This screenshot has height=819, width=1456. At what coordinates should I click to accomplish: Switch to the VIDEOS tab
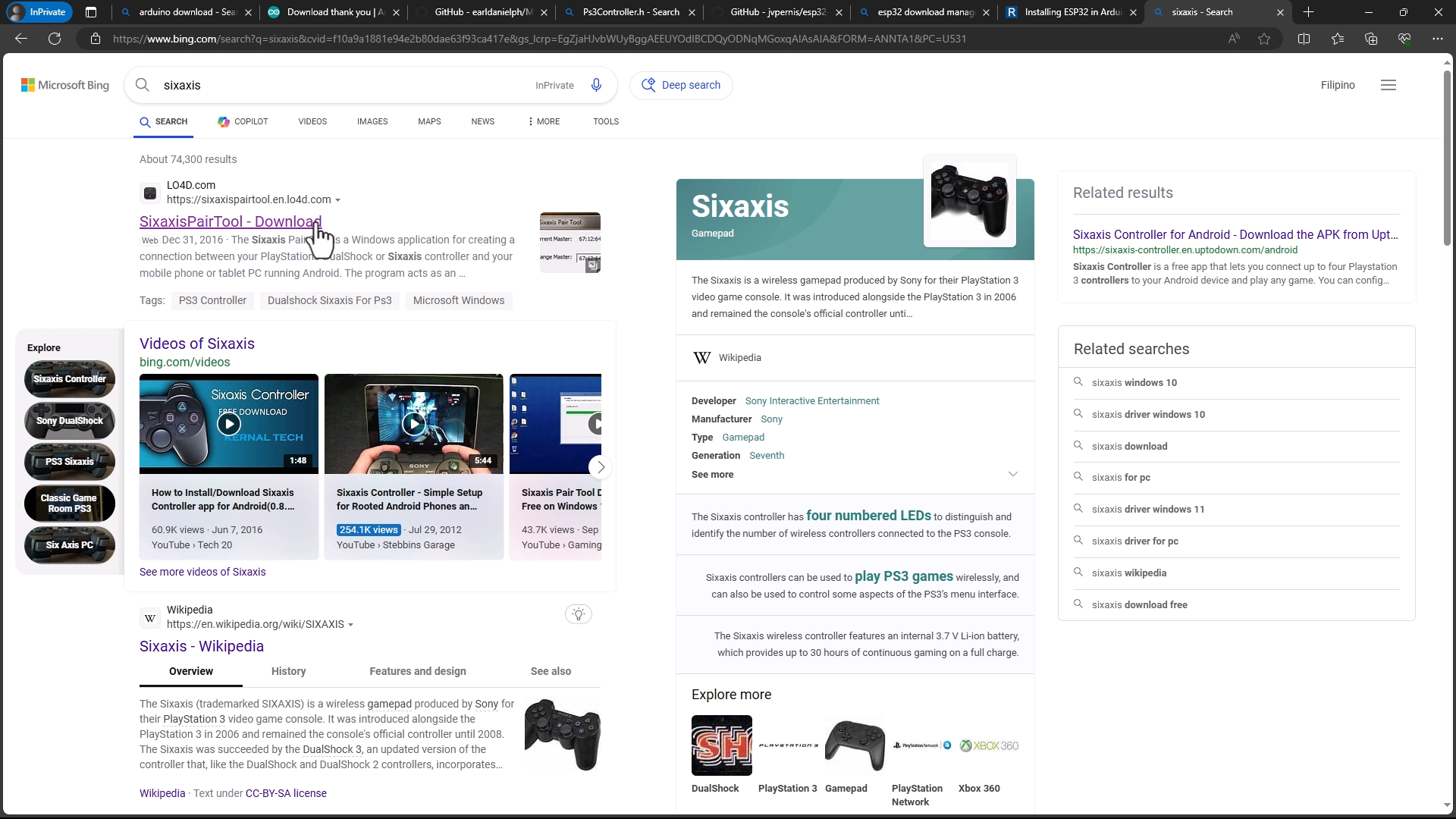312,121
